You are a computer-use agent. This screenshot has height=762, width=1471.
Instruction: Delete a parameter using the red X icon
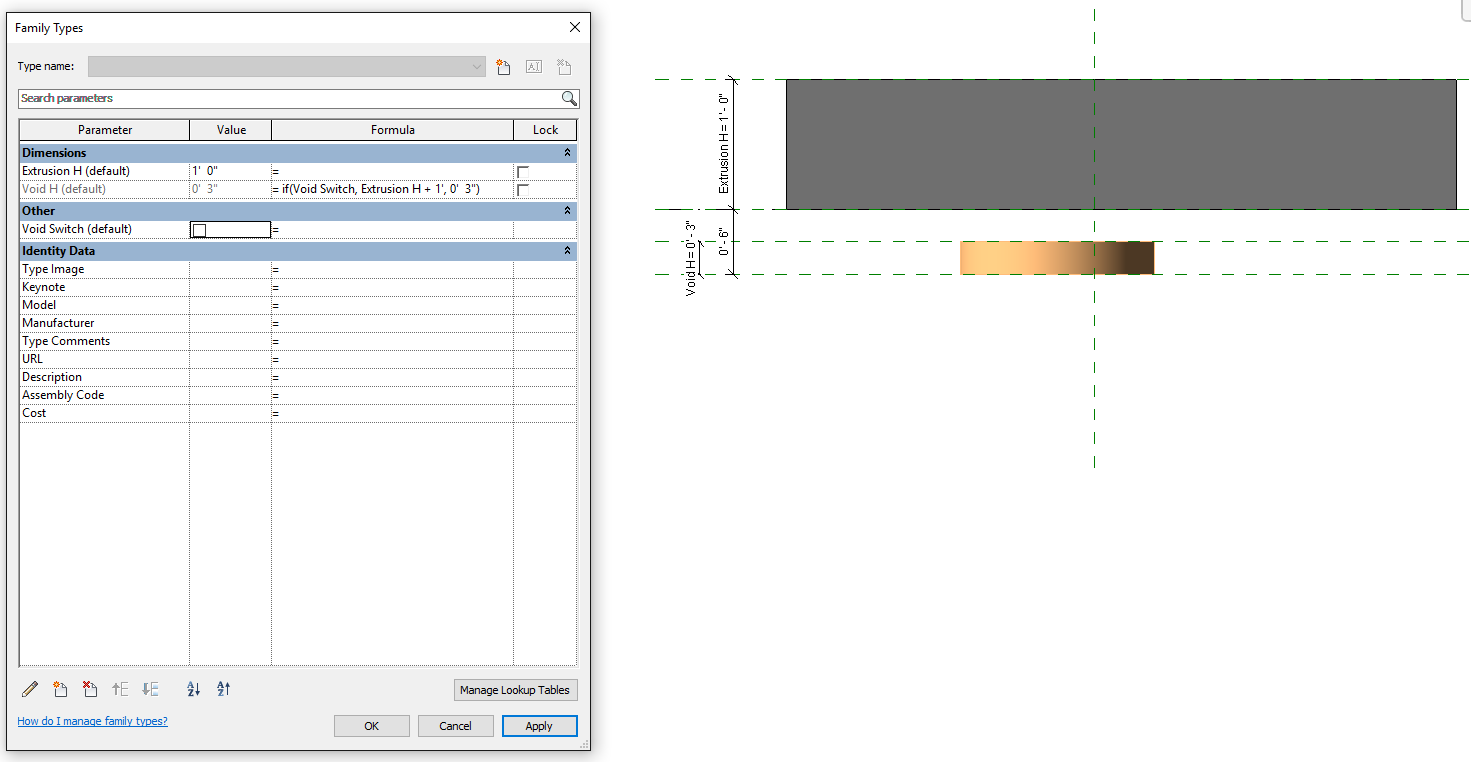click(x=90, y=689)
